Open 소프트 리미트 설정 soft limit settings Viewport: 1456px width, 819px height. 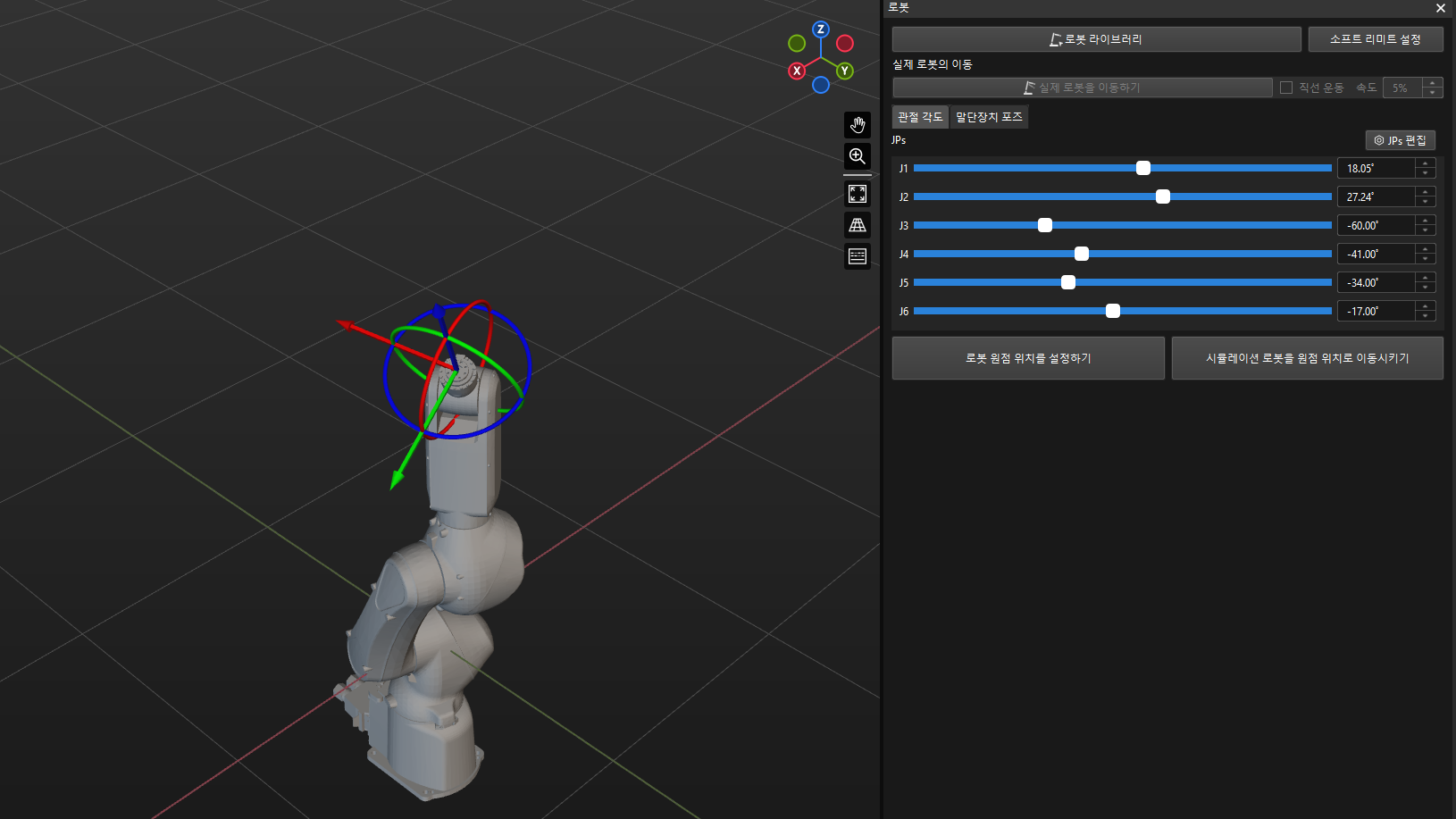(1376, 39)
